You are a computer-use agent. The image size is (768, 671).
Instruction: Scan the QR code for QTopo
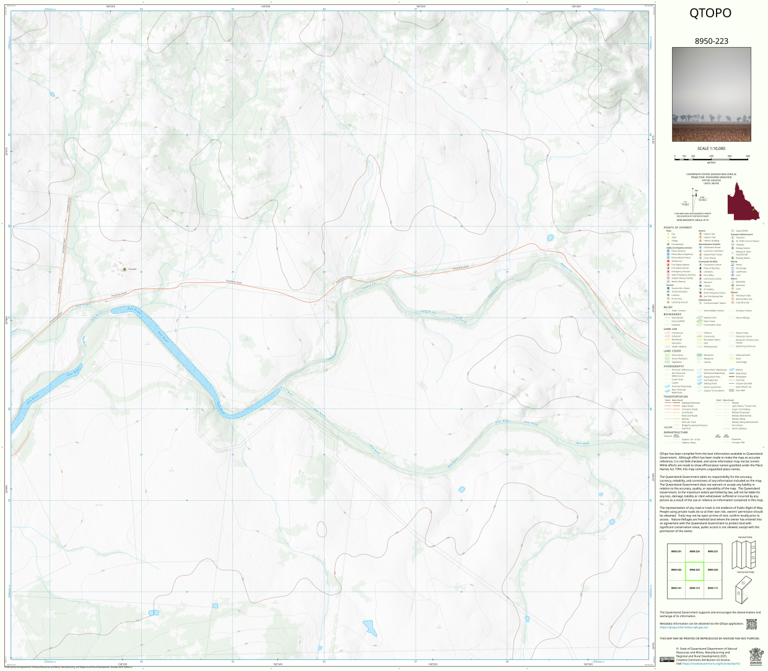(x=751, y=624)
